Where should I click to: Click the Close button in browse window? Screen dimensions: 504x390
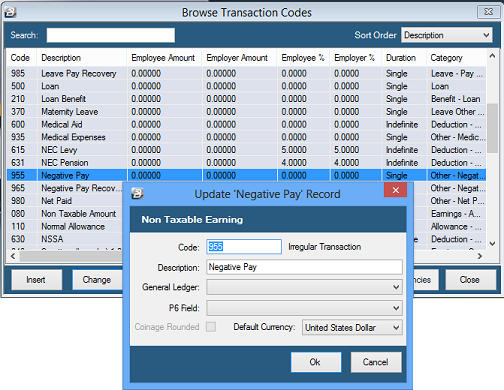[470, 280]
